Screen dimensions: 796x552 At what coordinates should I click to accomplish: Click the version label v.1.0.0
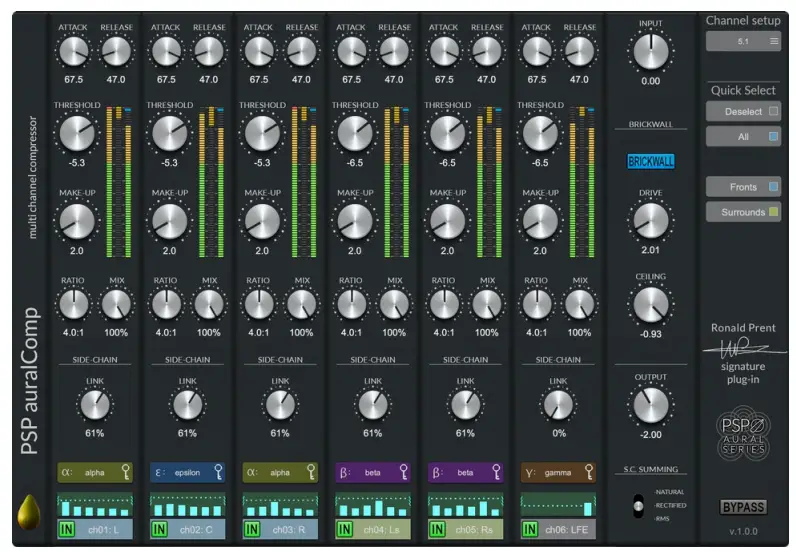click(743, 531)
